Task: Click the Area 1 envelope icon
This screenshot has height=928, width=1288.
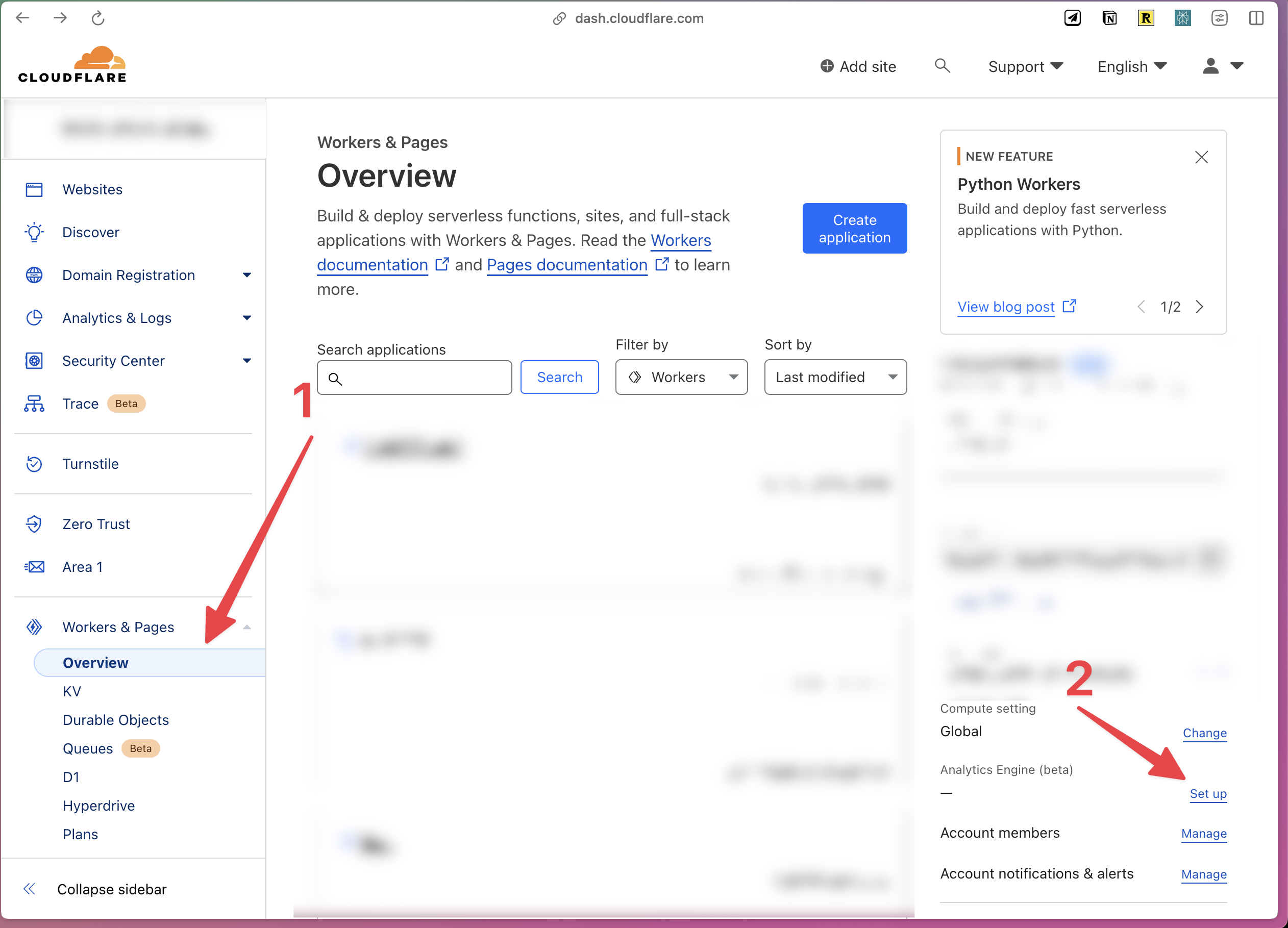Action: [x=34, y=566]
